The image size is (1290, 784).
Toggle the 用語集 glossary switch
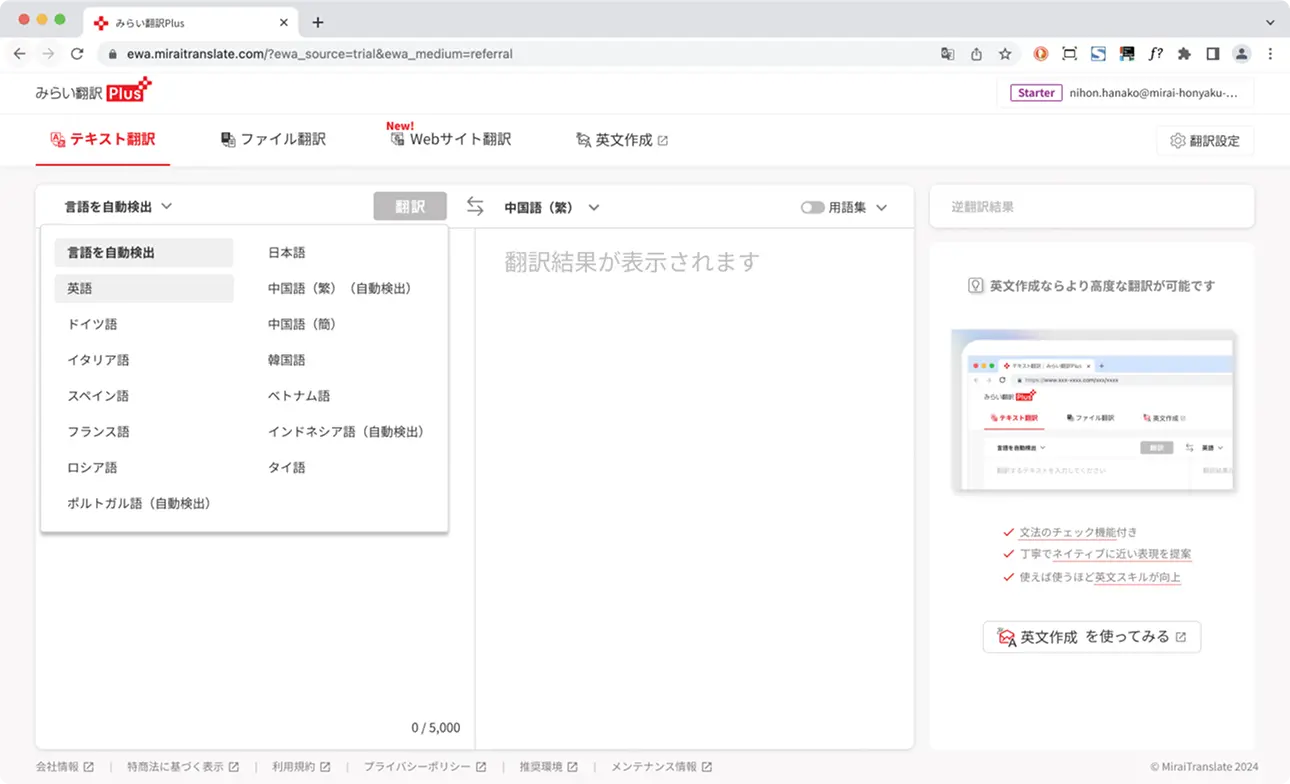pos(812,208)
